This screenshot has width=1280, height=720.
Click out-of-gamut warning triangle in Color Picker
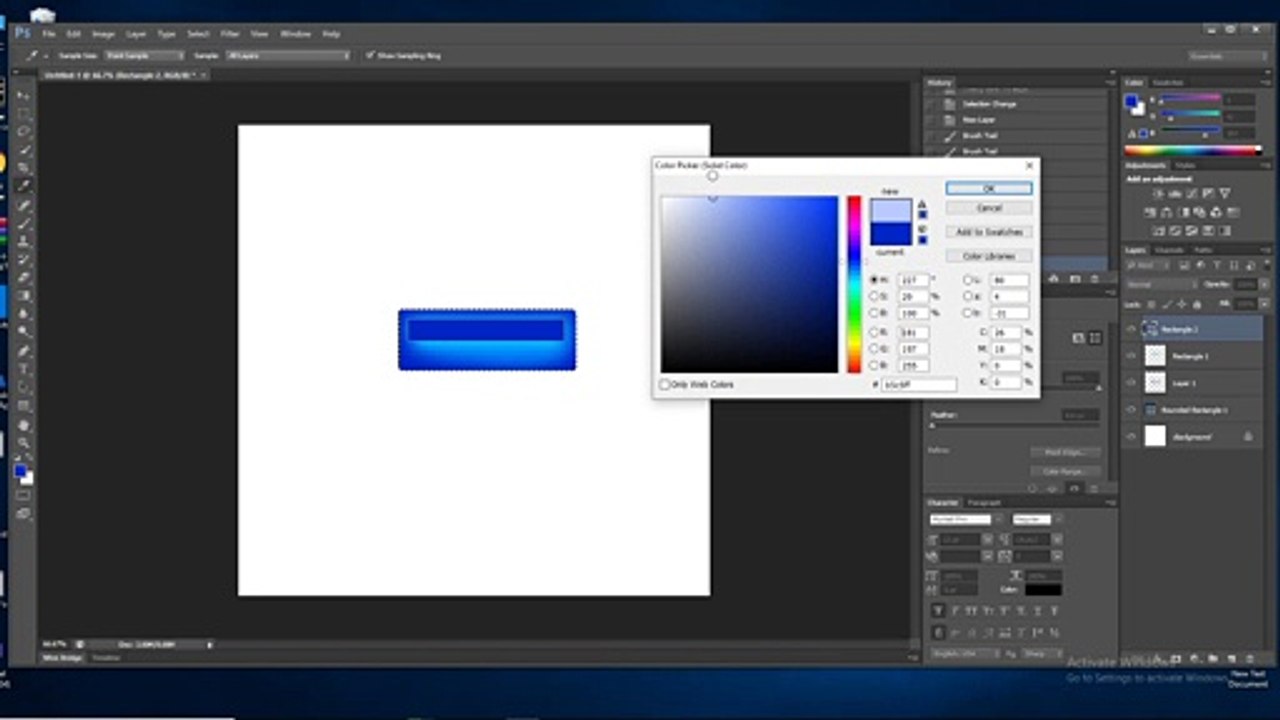922,204
